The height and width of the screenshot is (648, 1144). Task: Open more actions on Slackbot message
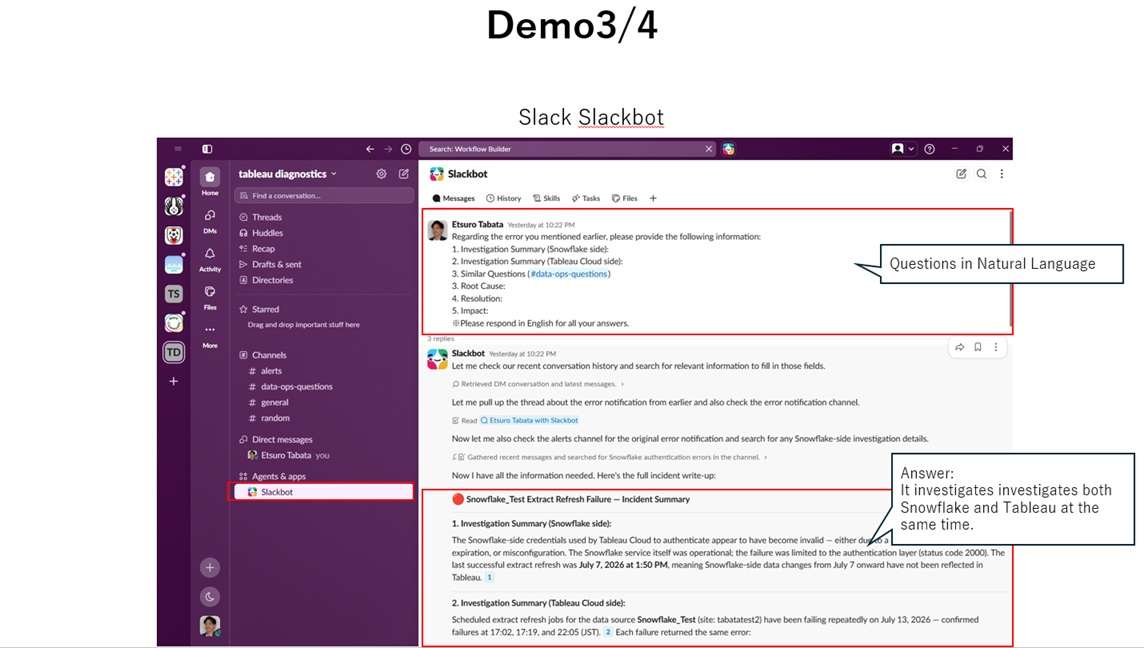tap(996, 347)
